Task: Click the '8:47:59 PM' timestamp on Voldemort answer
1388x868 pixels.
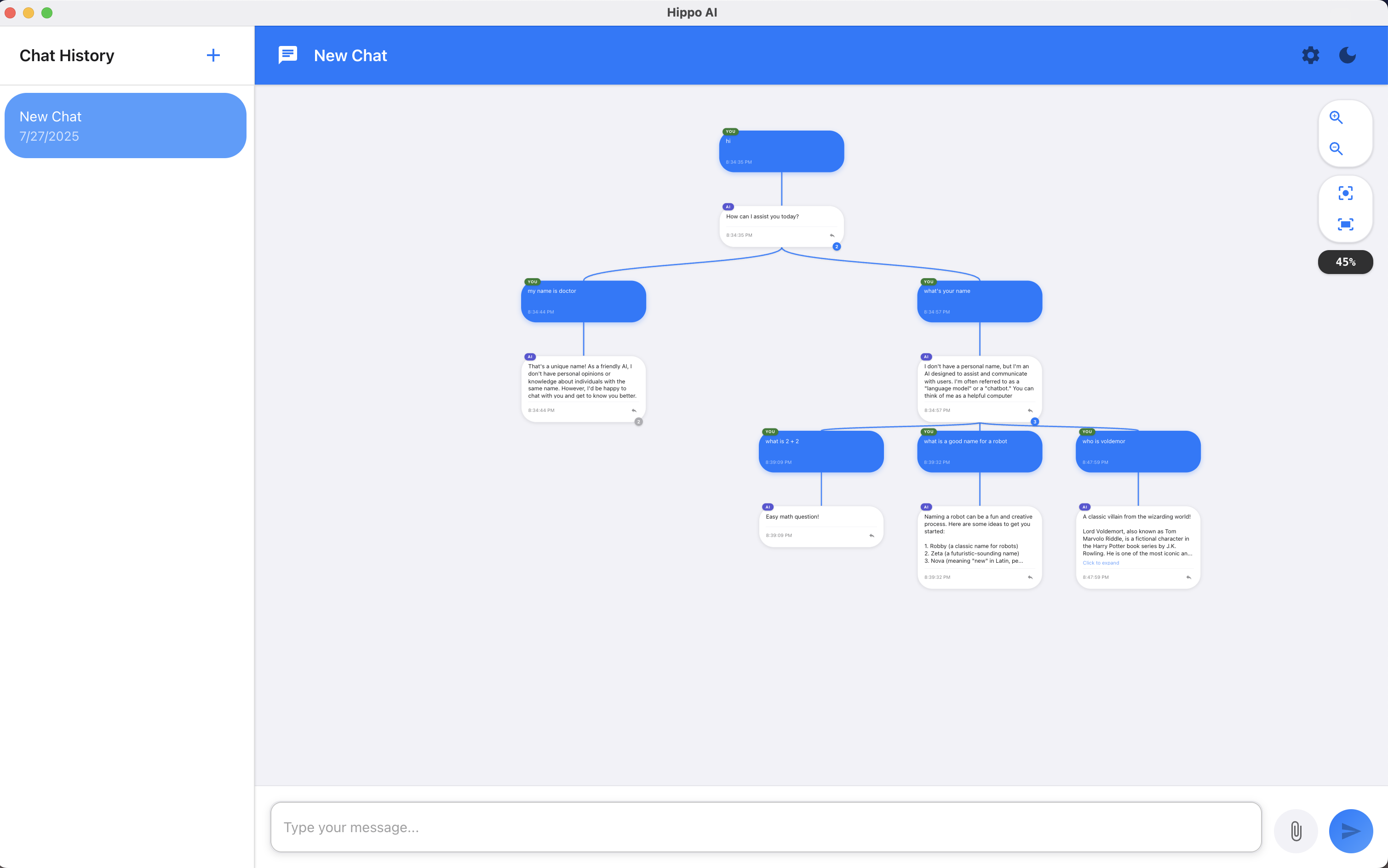Action: [x=1095, y=577]
